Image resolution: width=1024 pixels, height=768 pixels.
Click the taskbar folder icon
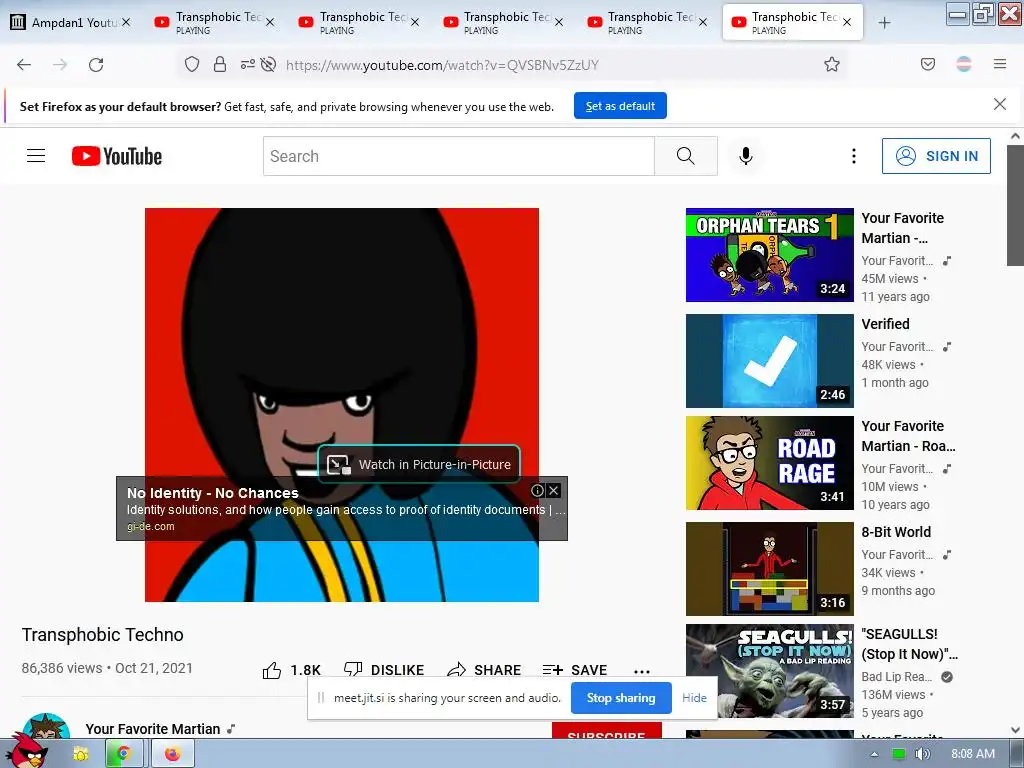click(x=80, y=754)
